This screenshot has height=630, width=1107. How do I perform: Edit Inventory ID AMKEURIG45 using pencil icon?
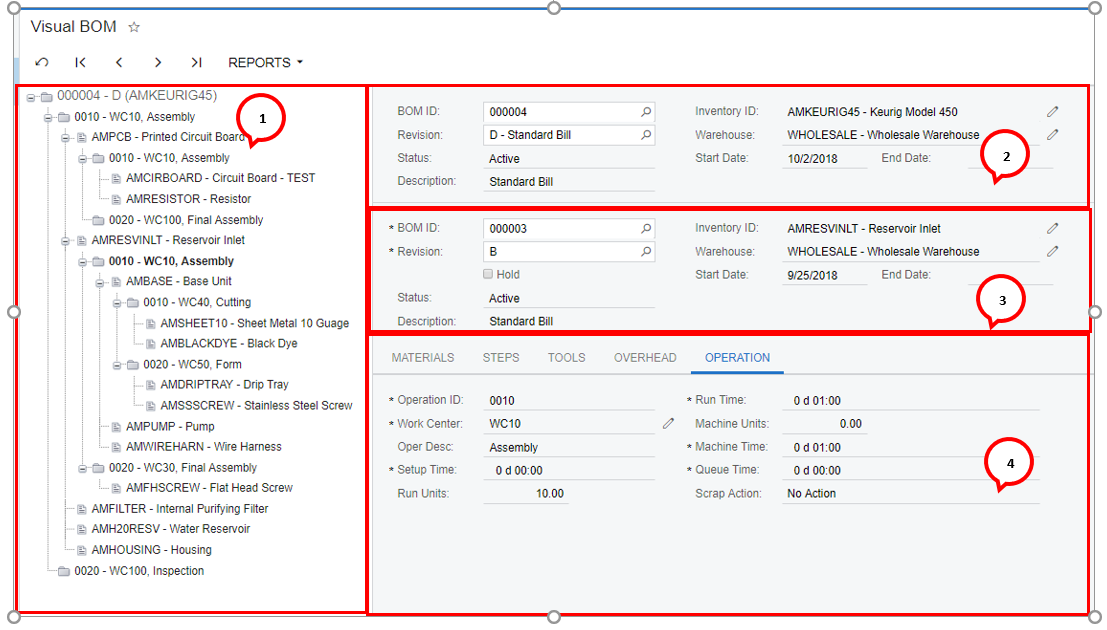click(1052, 112)
